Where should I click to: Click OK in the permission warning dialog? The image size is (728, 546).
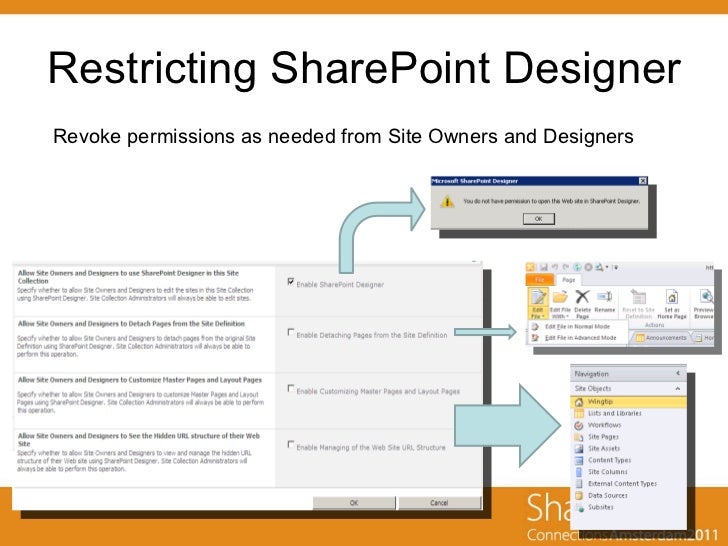tap(539, 219)
